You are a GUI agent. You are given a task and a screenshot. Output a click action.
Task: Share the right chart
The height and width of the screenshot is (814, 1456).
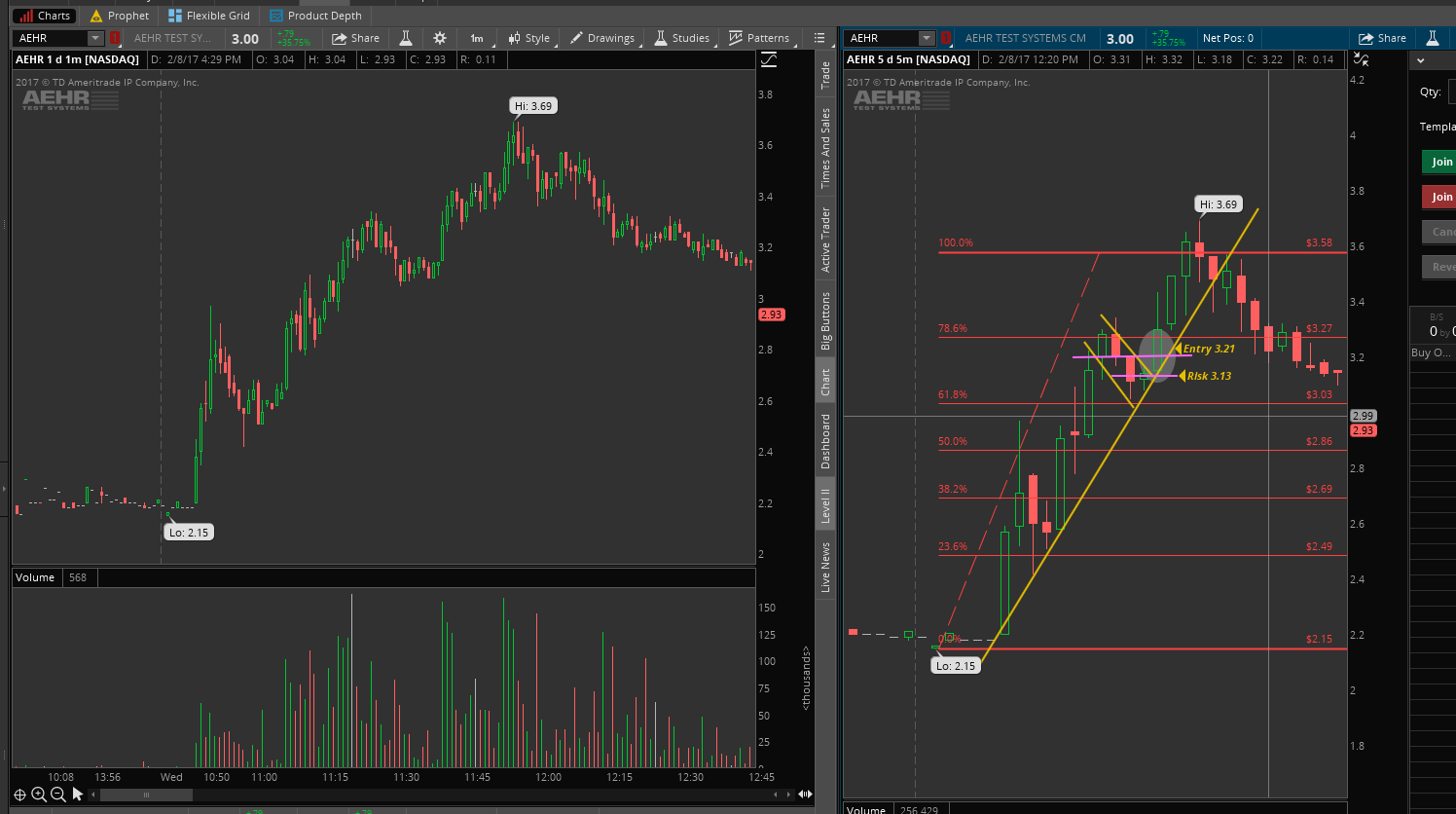click(1382, 38)
